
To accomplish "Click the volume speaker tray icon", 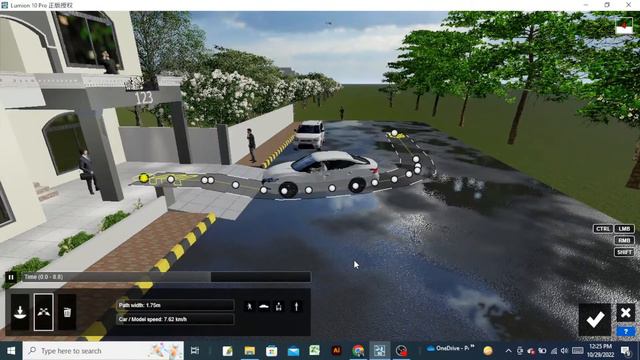I will 564,351.
